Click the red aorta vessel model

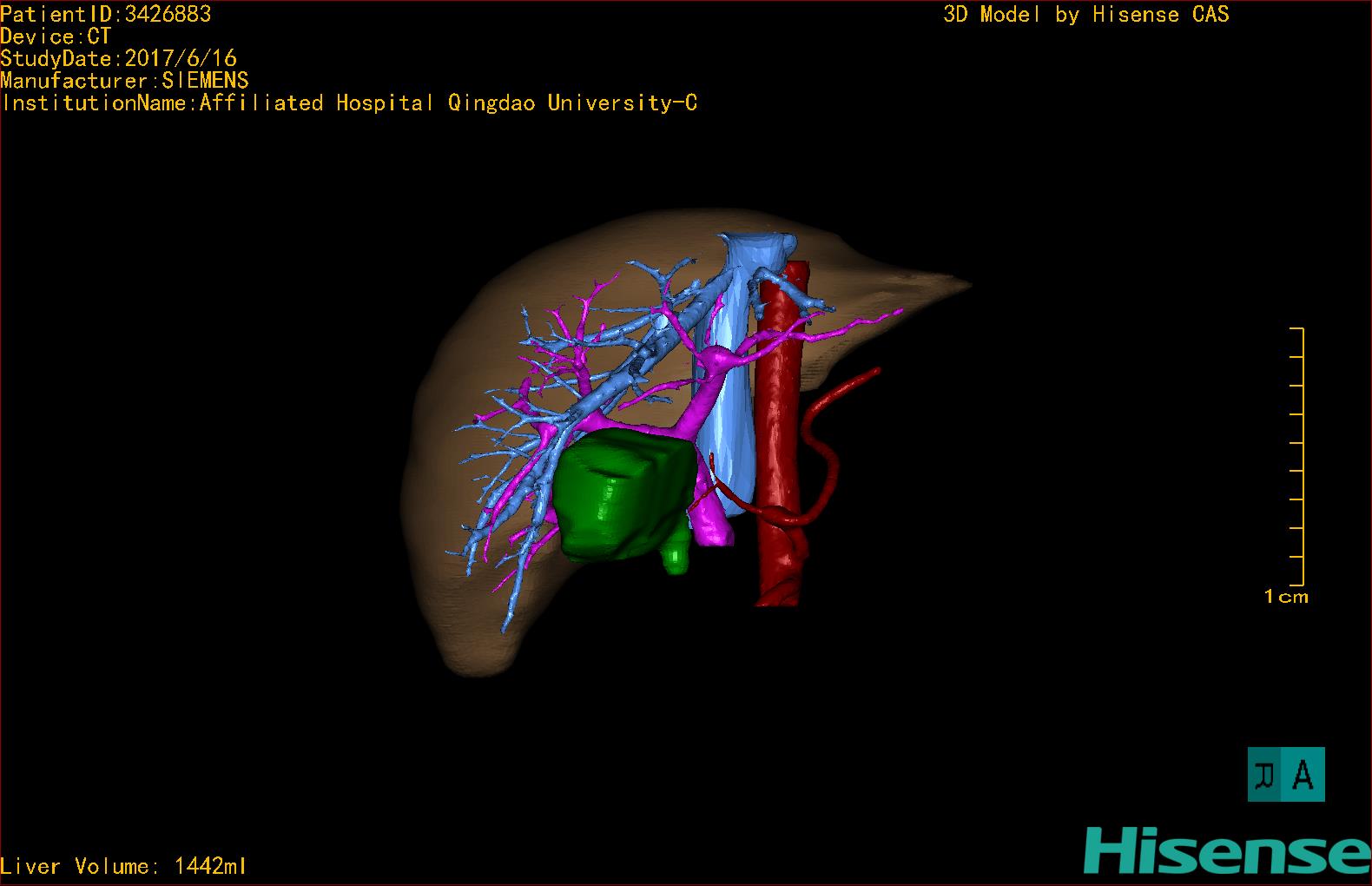pyautogui.click(x=778, y=434)
